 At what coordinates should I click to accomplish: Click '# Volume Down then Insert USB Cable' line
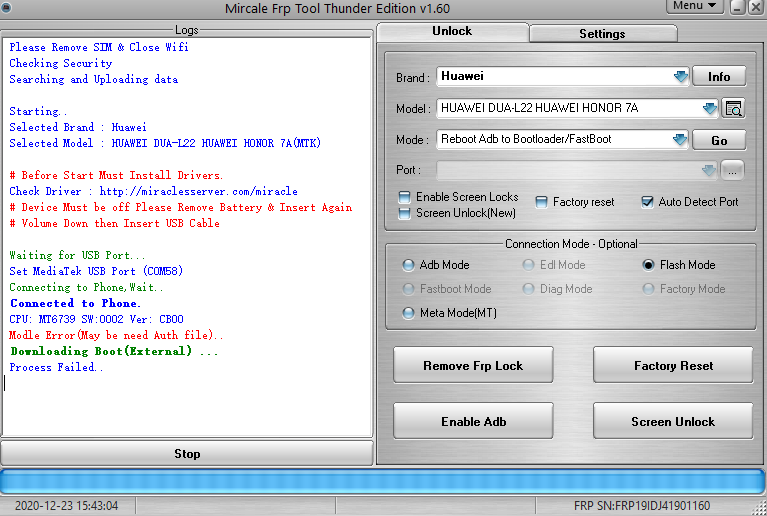114,224
